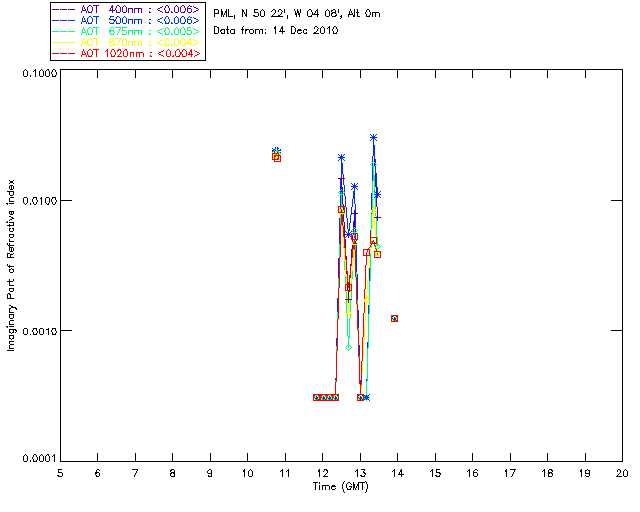Click the 'Data from: 14 Dec 2010' text
The height and width of the screenshot is (512, 640).
(x=276, y=30)
